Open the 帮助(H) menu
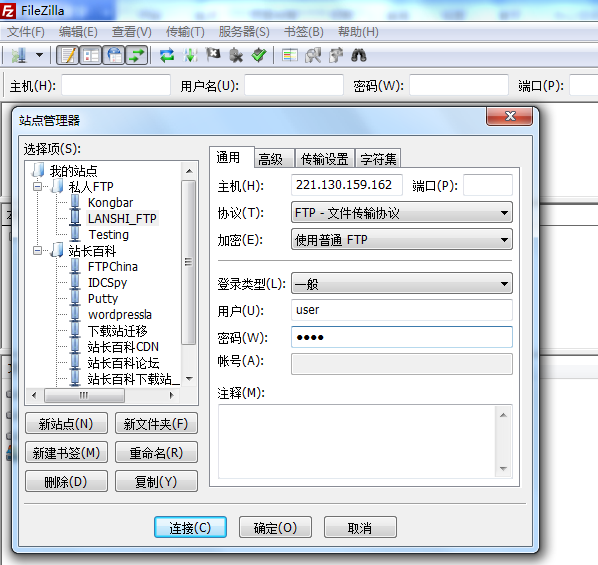598x565 pixels. (x=358, y=32)
